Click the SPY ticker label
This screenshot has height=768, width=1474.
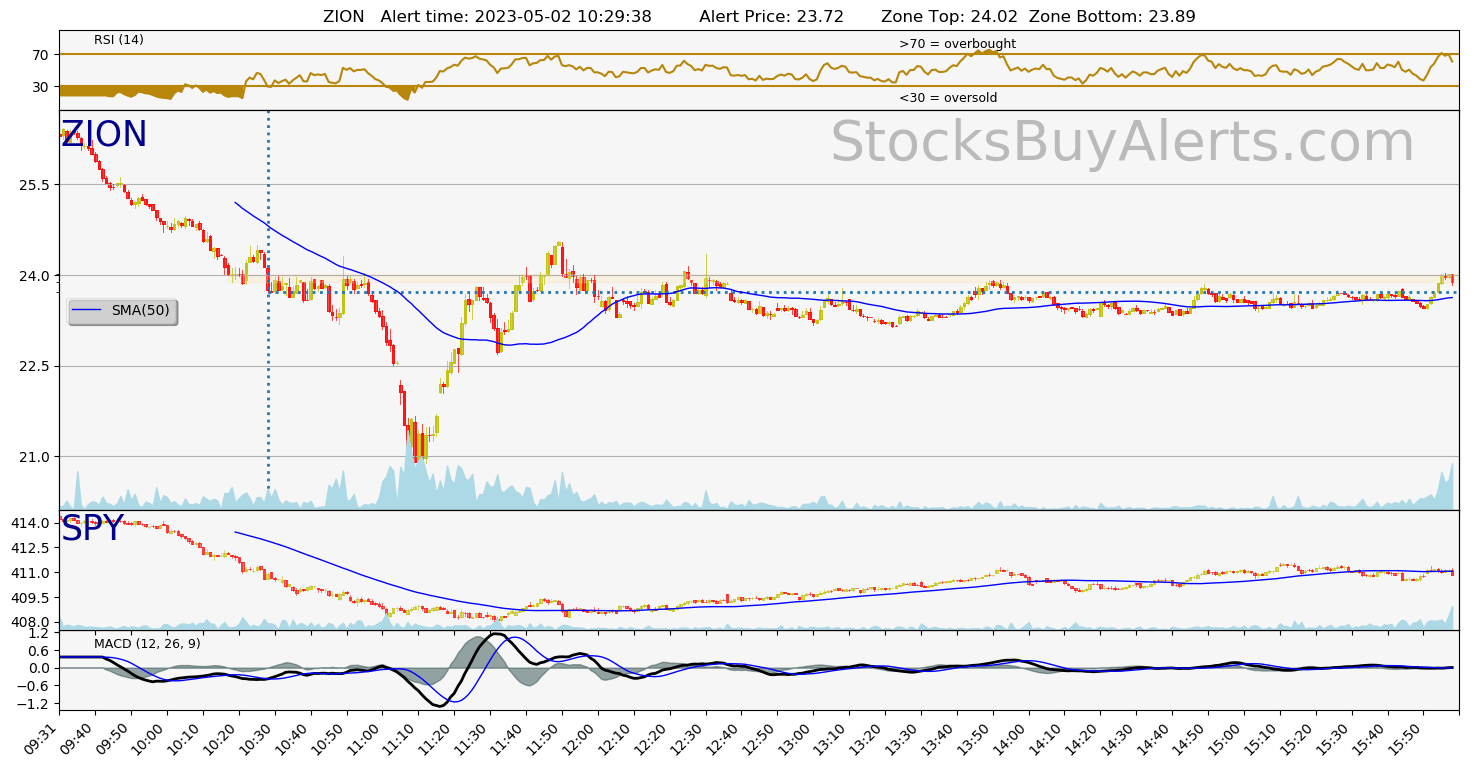coord(92,529)
